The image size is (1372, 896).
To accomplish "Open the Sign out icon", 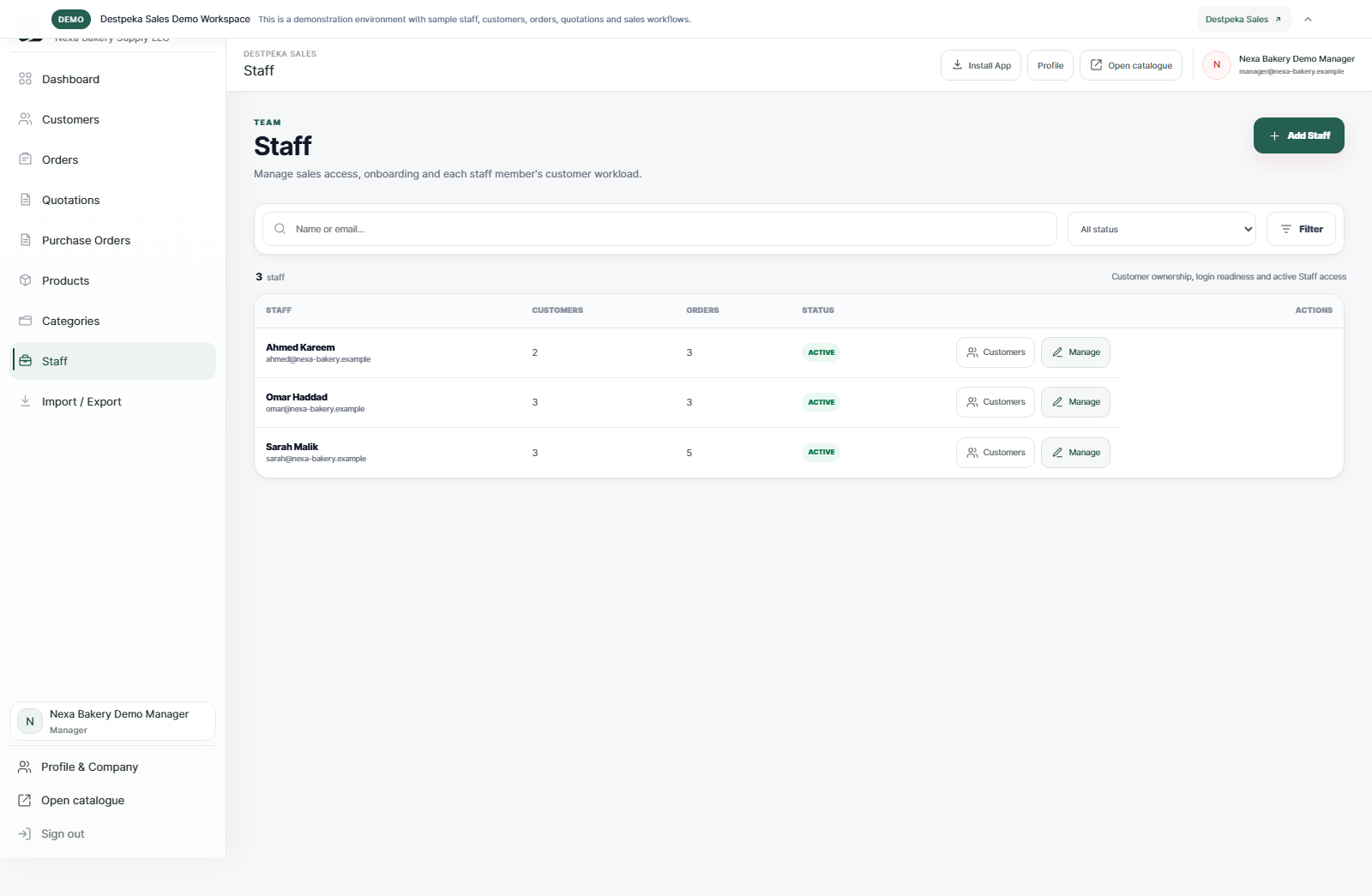I will pyautogui.click(x=25, y=833).
